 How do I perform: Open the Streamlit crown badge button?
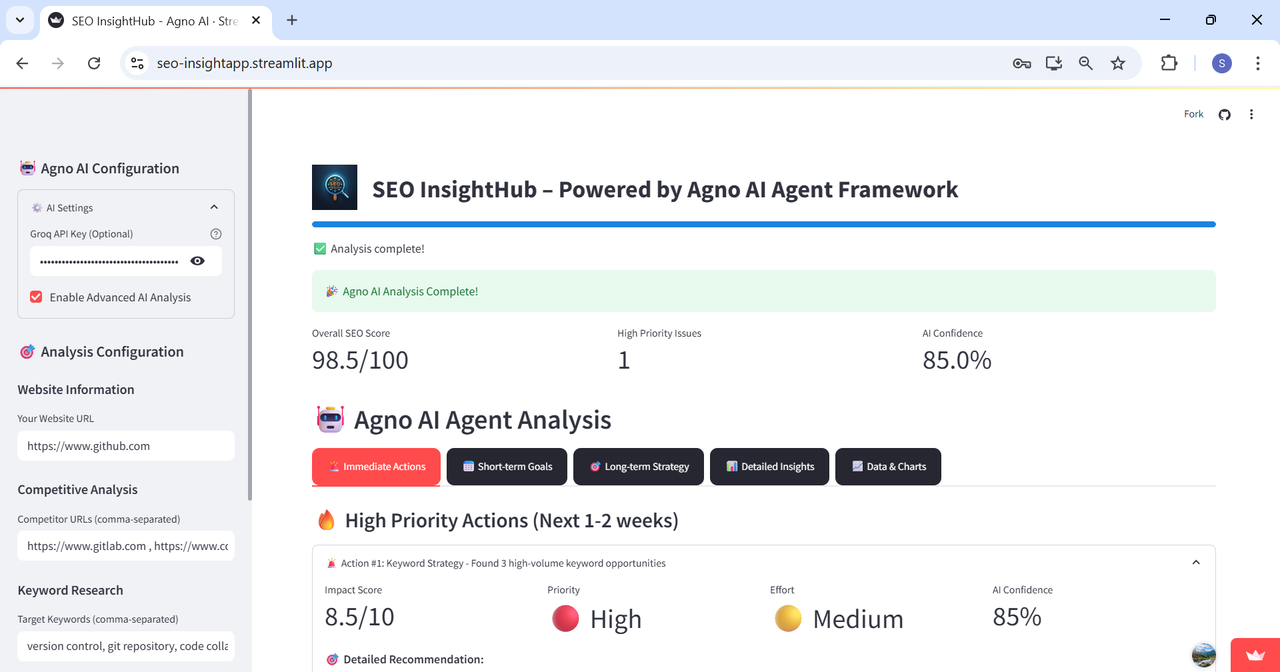(1255, 655)
